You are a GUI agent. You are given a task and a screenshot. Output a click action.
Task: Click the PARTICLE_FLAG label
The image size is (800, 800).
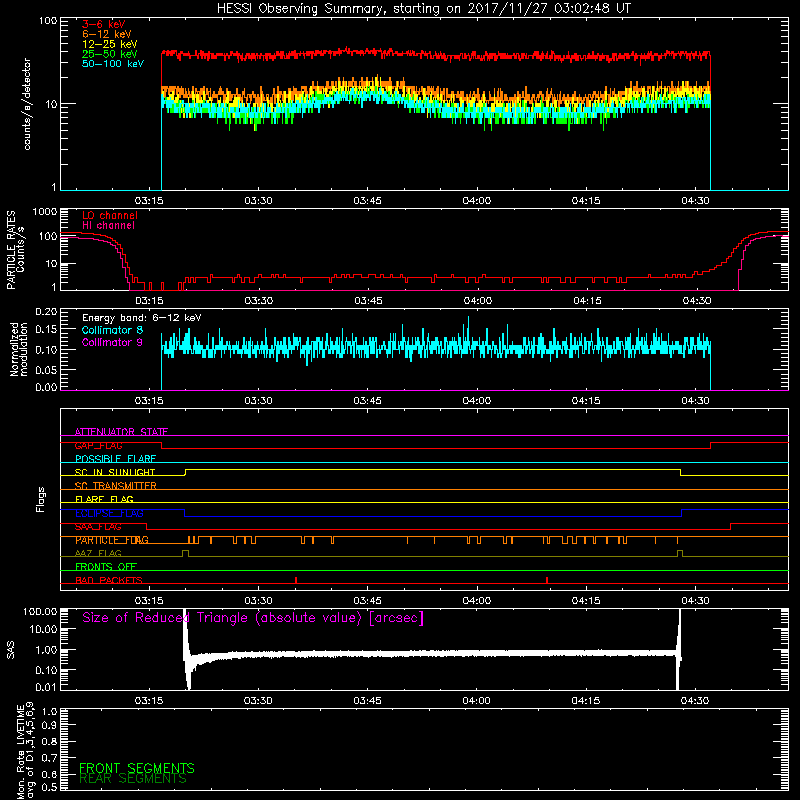point(112,540)
